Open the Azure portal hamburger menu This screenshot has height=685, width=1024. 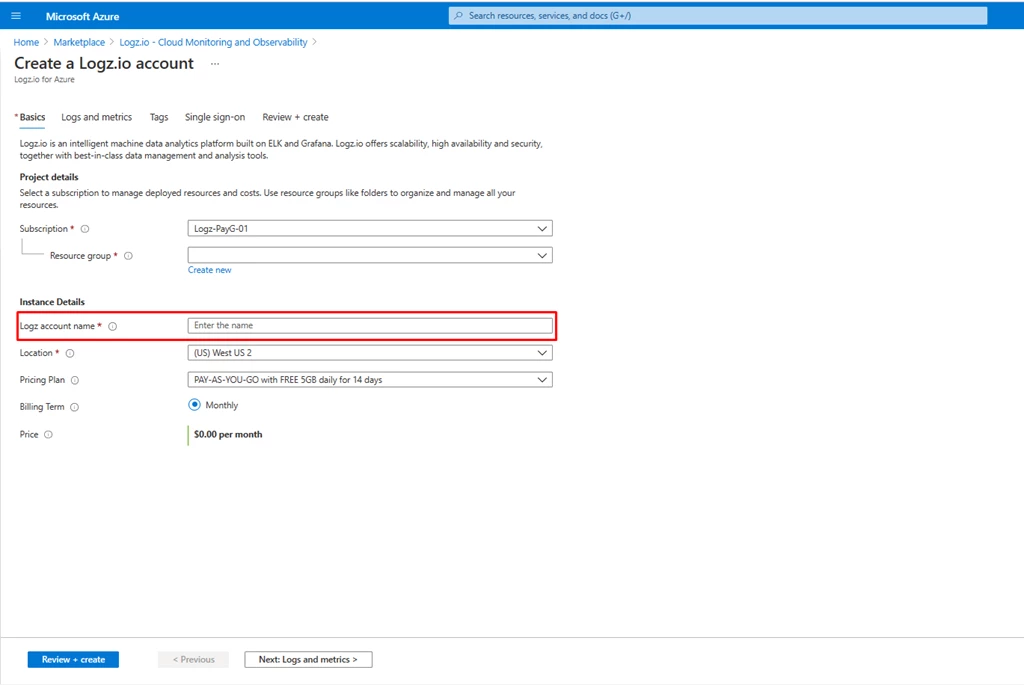pos(16,16)
